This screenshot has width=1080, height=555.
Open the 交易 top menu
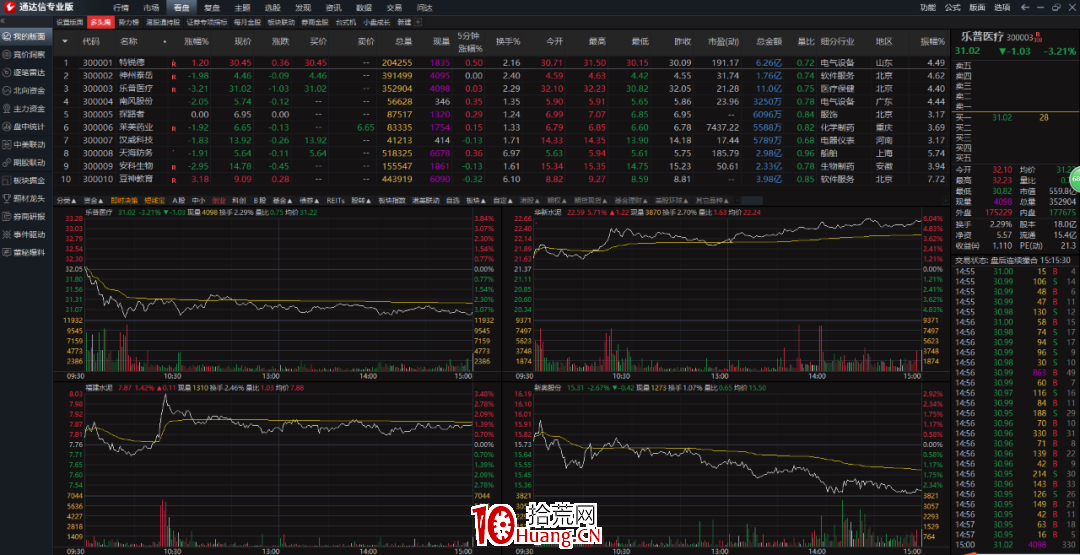pos(394,8)
